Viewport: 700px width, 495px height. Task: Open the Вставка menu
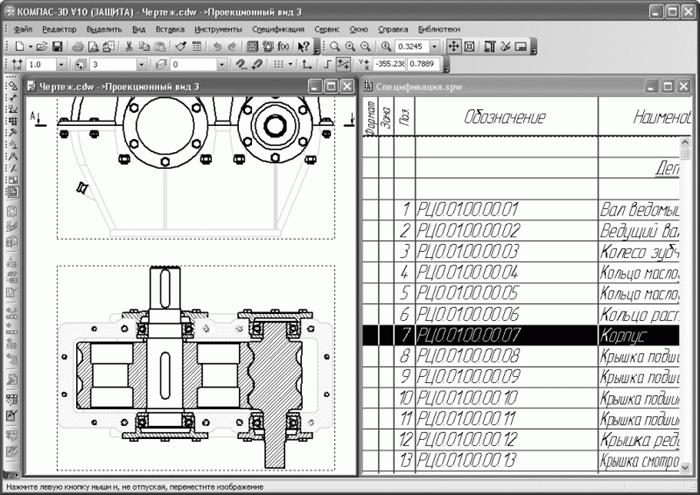[170, 29]
